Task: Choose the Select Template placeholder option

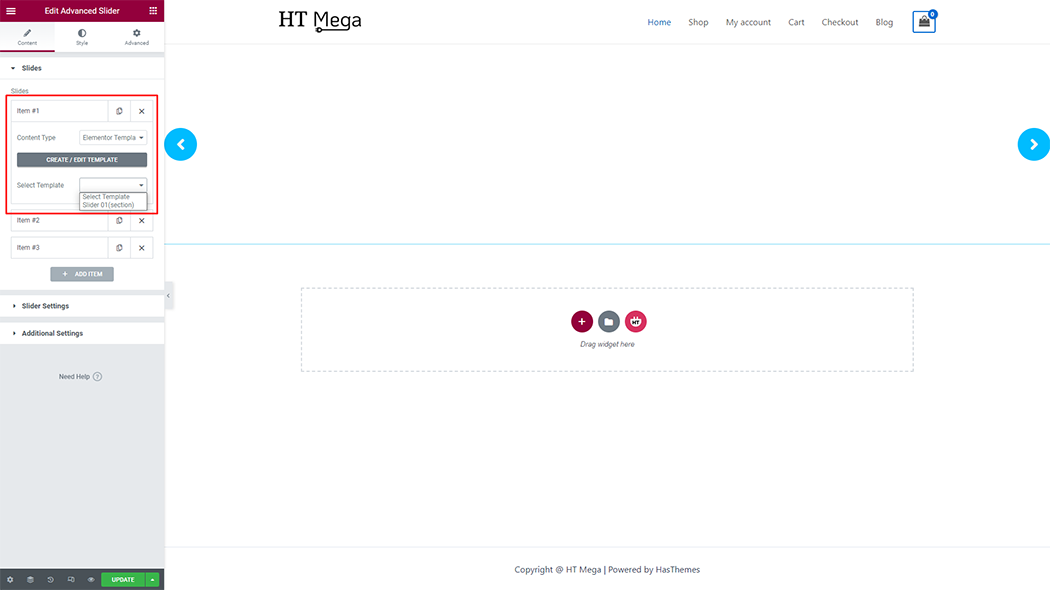Action: [x=106, y=197]
